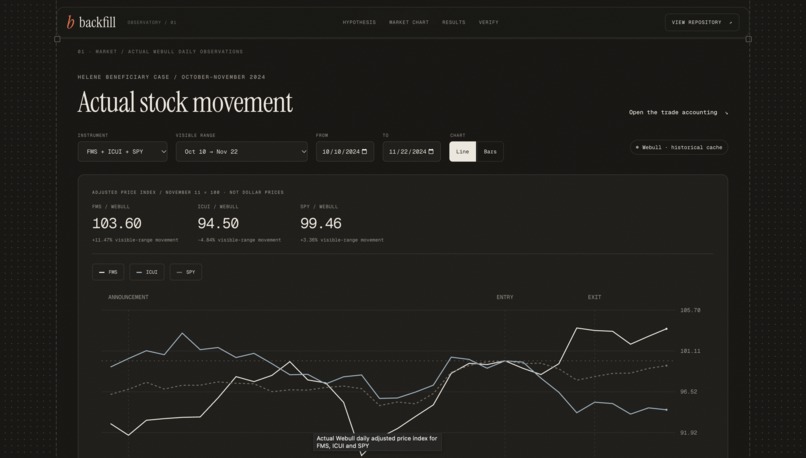Toggle the FMS series legend chip
Screen dimensions: 806x458
[x=108, y=272]
